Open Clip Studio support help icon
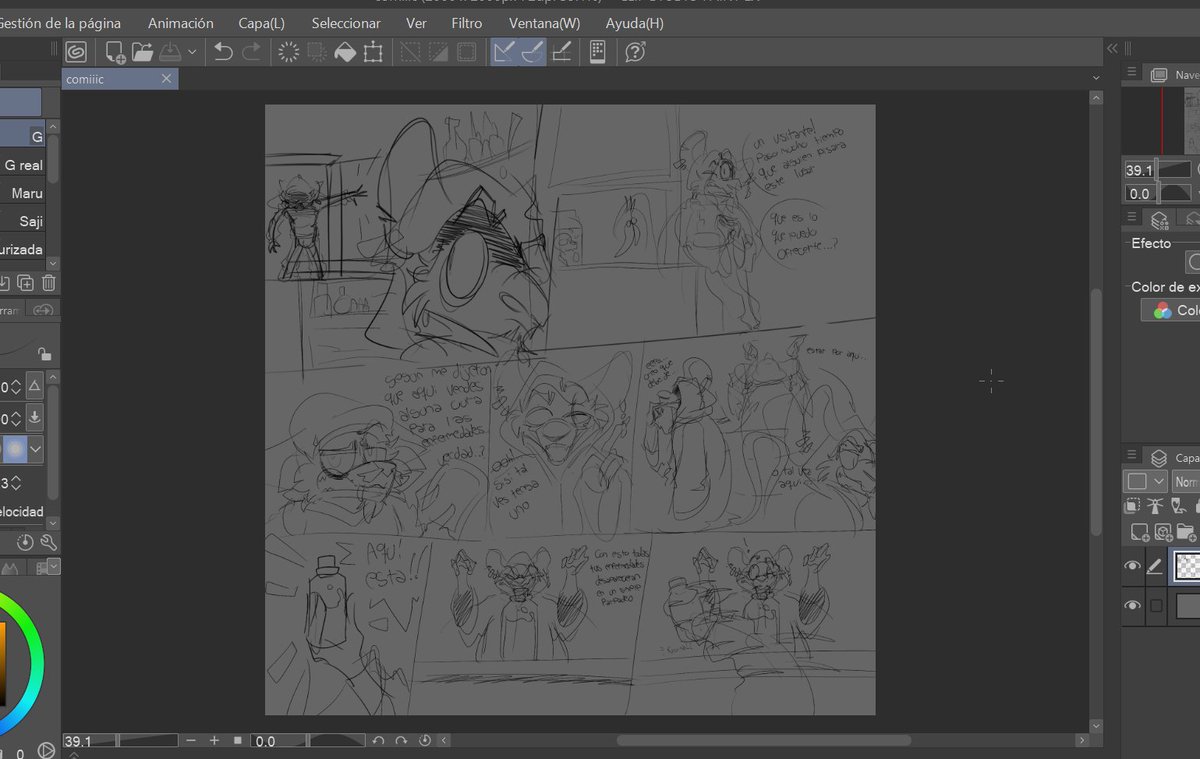Screen dimensions: 1200x759 (634, 52)
